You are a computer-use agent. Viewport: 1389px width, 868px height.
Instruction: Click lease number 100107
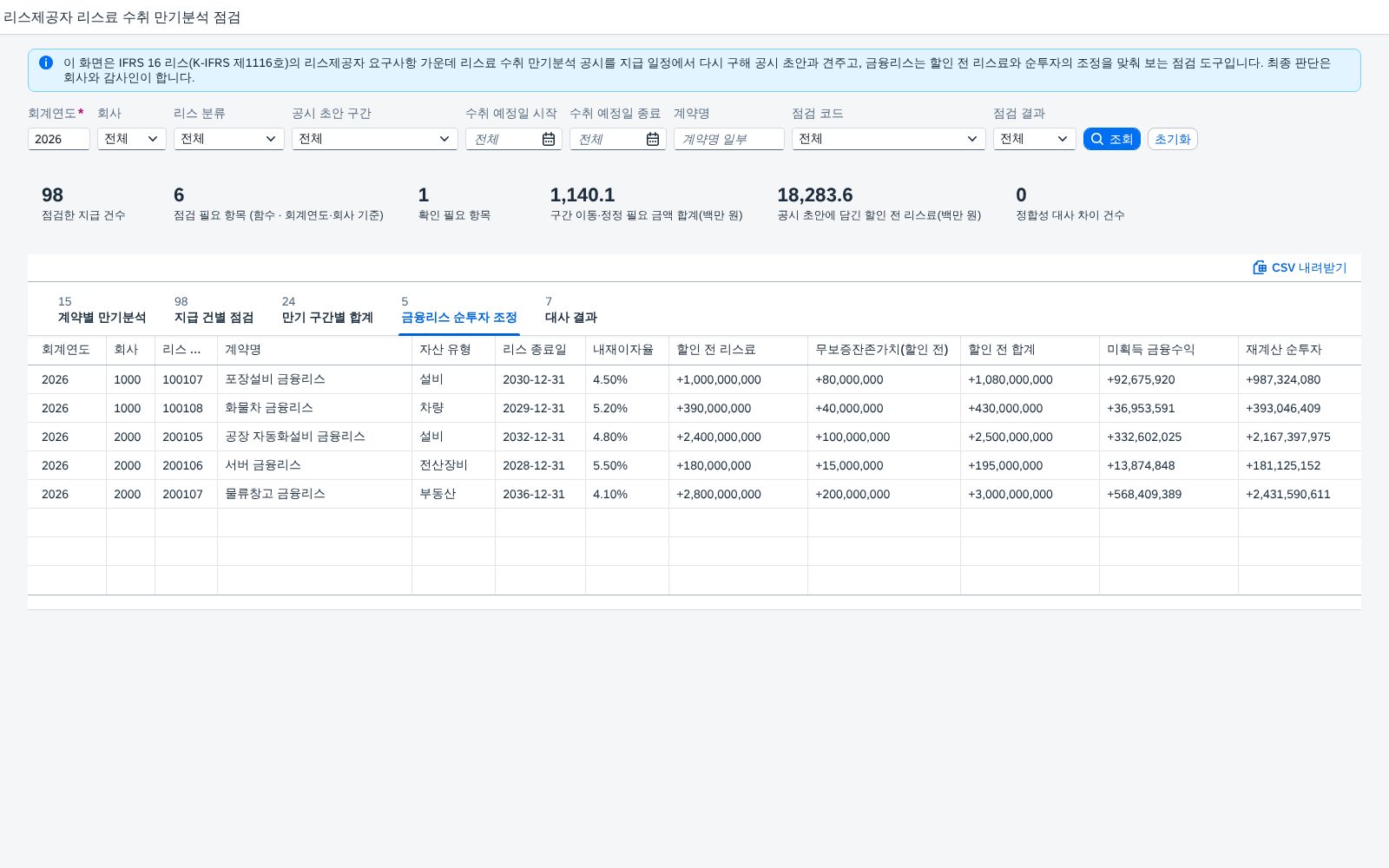(182, 379)
